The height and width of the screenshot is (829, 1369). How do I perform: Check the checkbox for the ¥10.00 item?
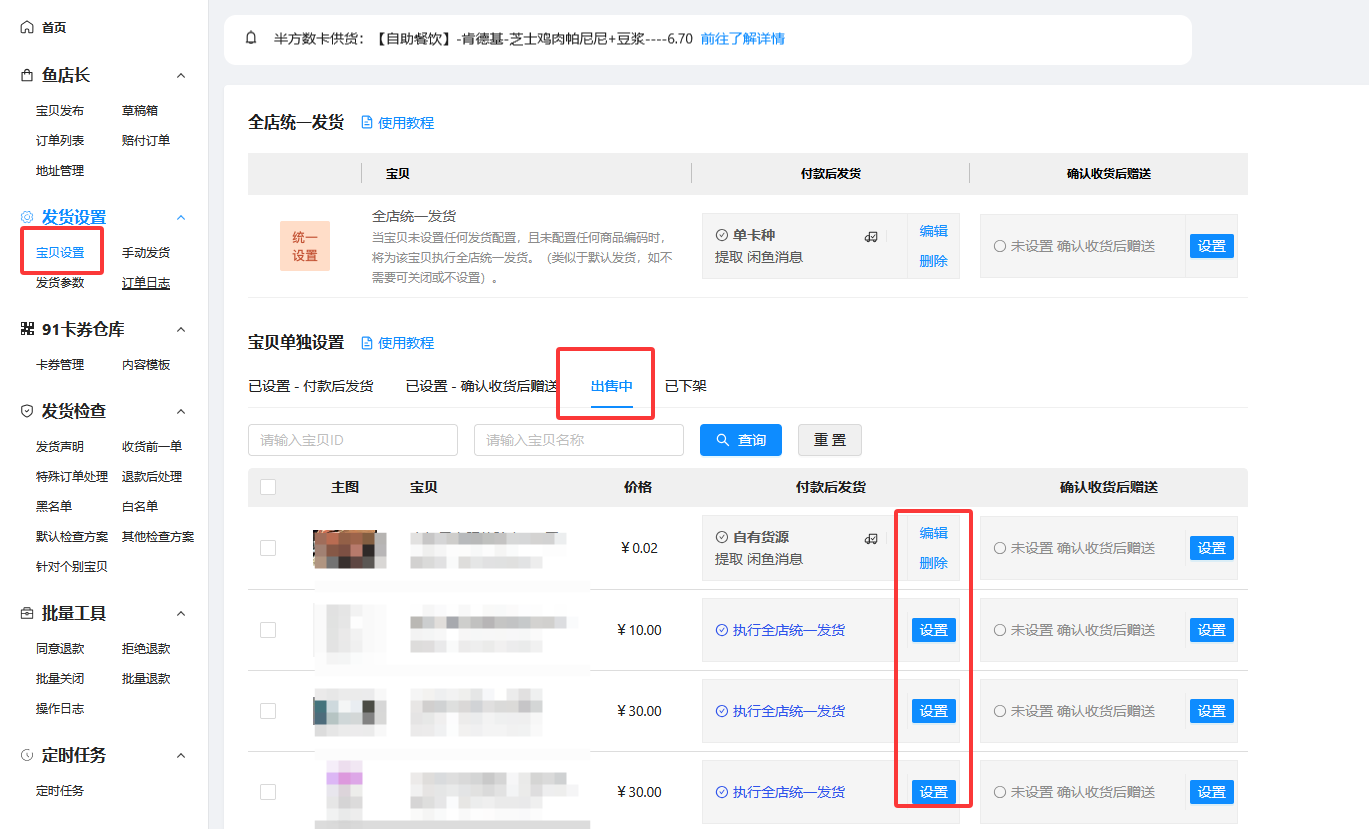(x=268, y=630)
